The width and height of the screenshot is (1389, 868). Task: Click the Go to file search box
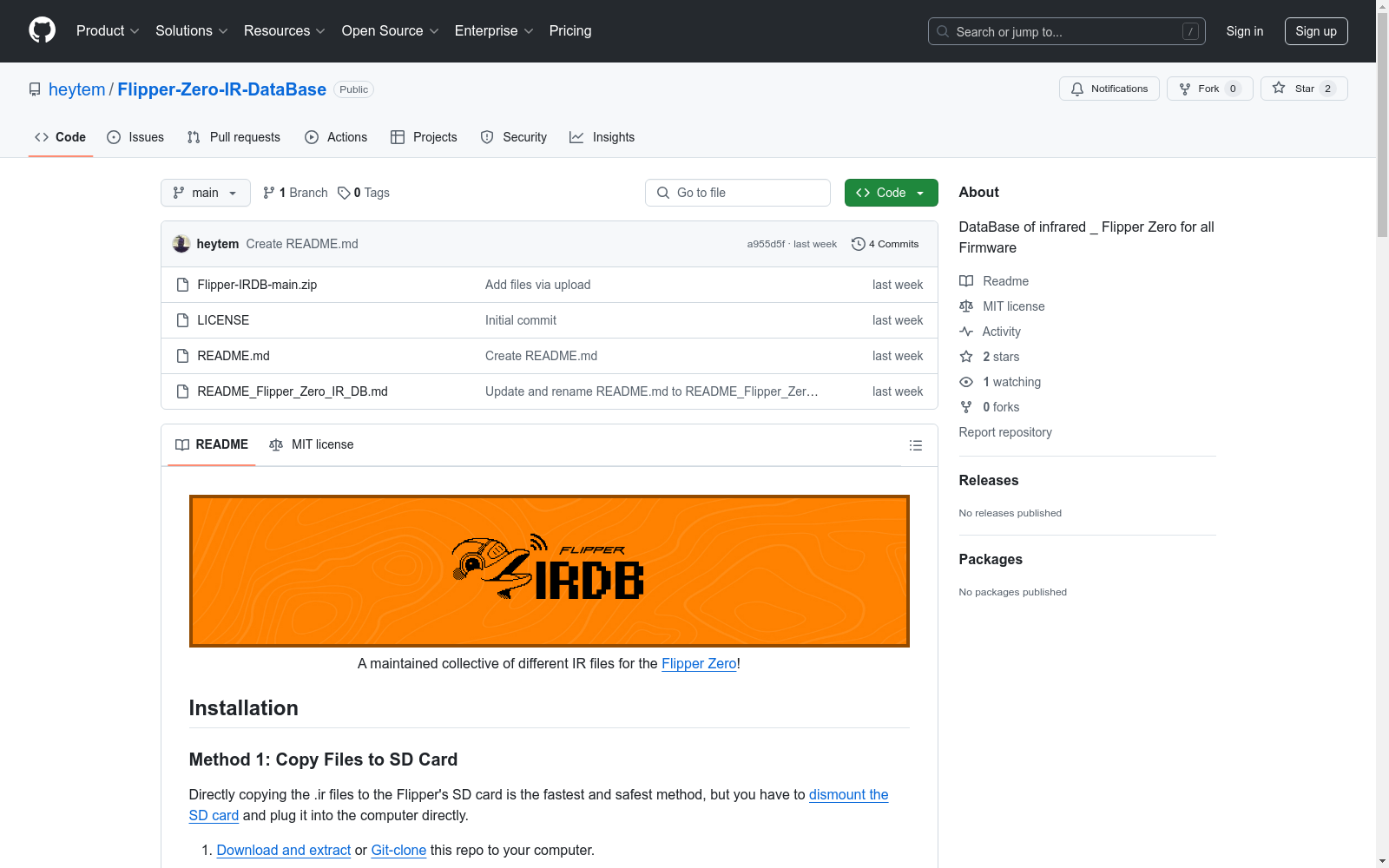pyautogui.click(x=738, y=193)
